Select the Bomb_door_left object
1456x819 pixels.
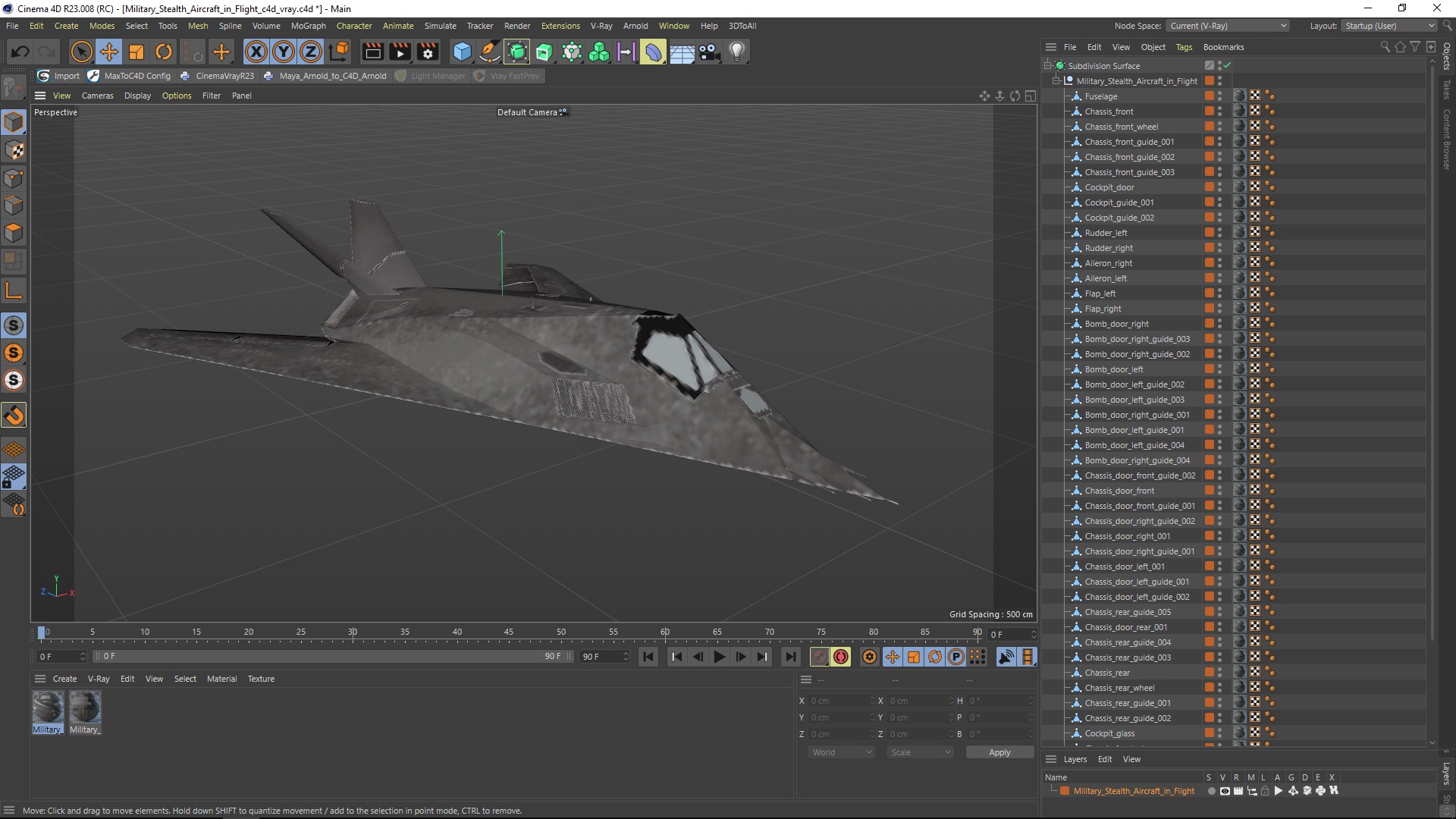pyautogui.click(x=1113, y=369)
